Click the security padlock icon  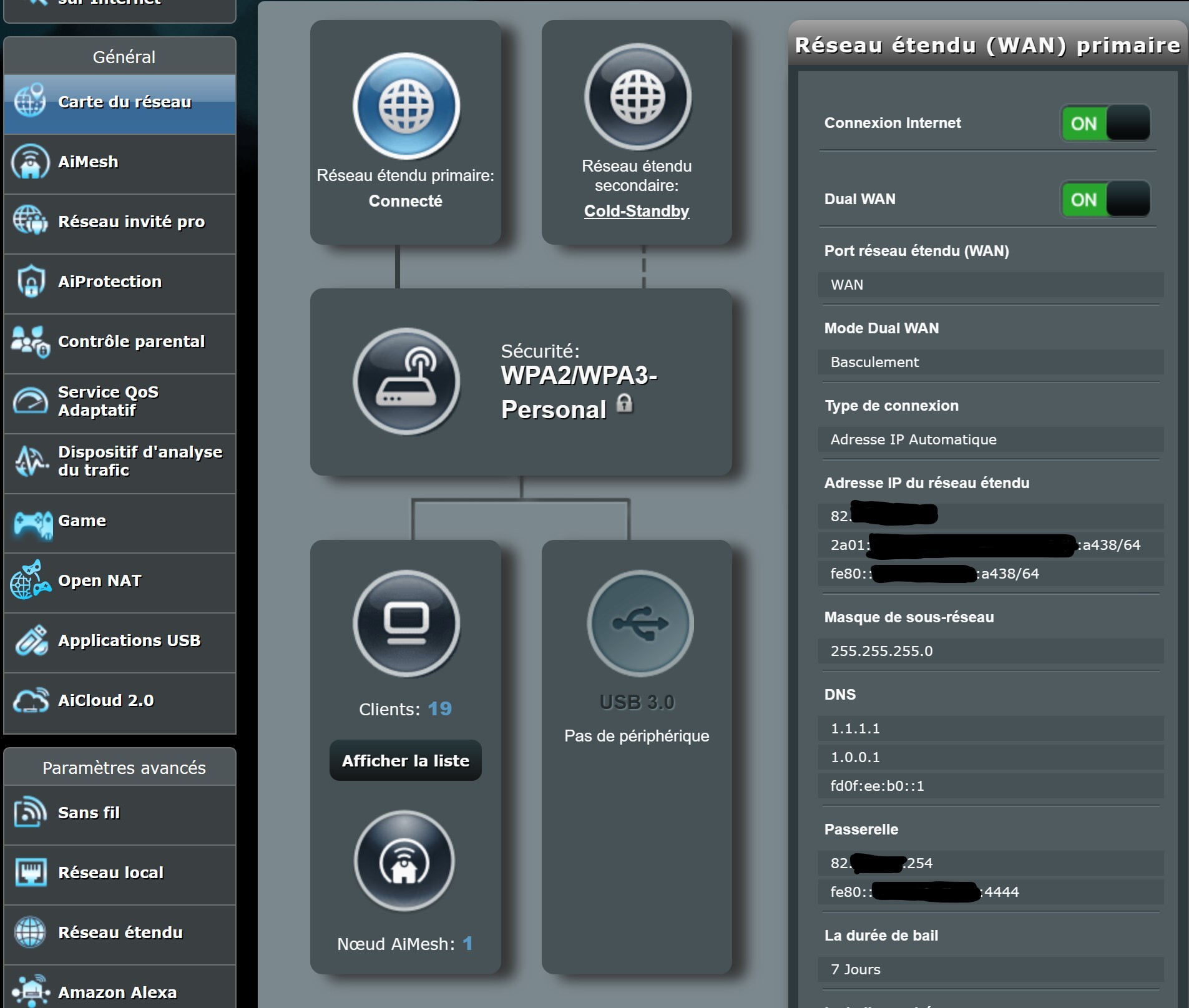pyautogui.click(x=625, y=404)
